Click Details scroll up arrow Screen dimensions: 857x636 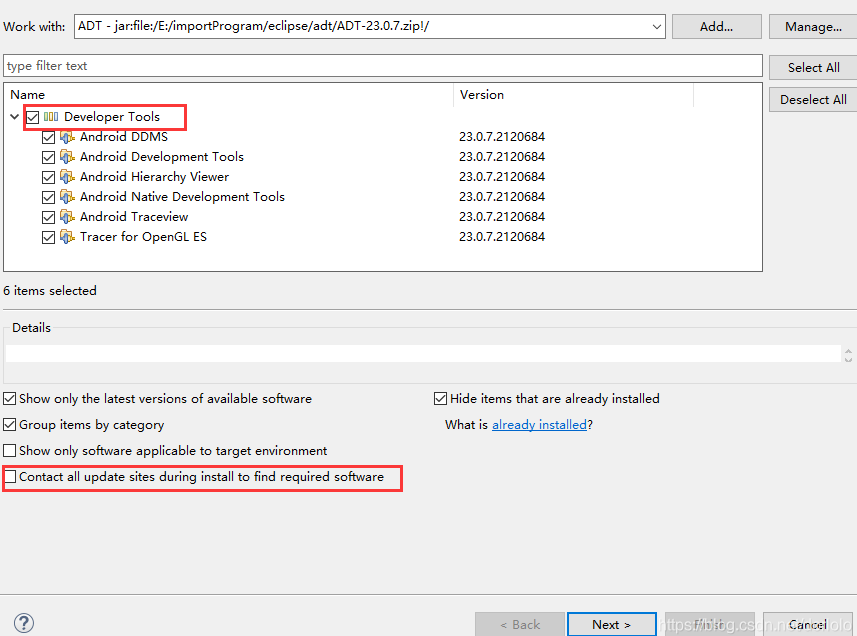tap(848, 350)
